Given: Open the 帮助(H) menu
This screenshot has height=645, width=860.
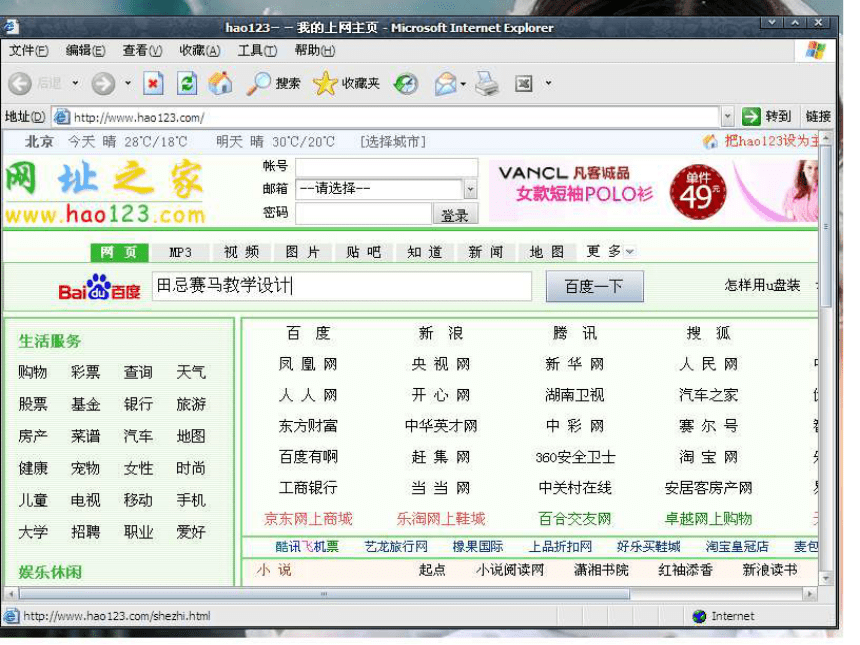Looking at the screenshot, I should point(314,50).
